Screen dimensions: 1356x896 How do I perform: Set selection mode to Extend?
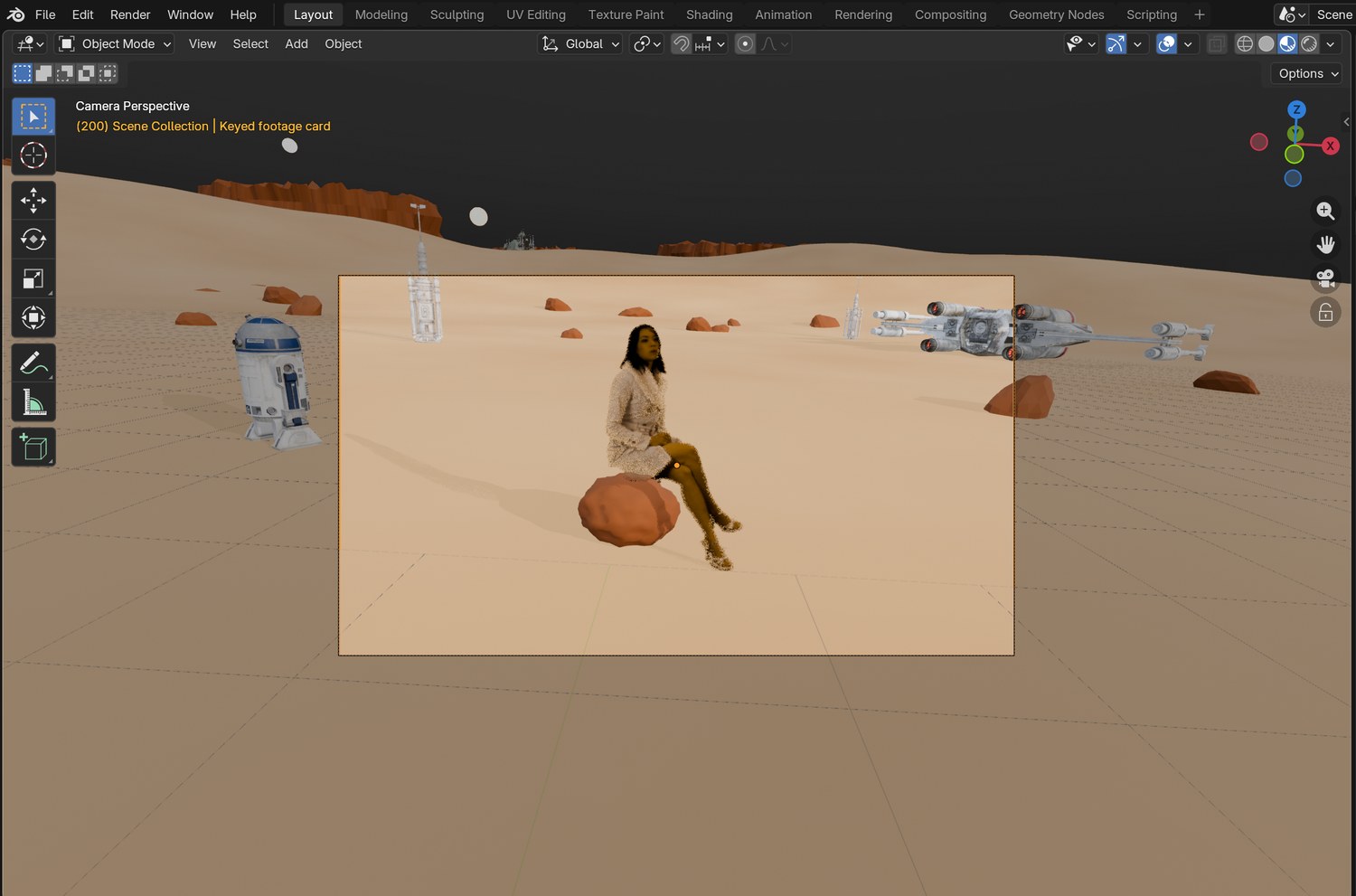tap(43, 73)
